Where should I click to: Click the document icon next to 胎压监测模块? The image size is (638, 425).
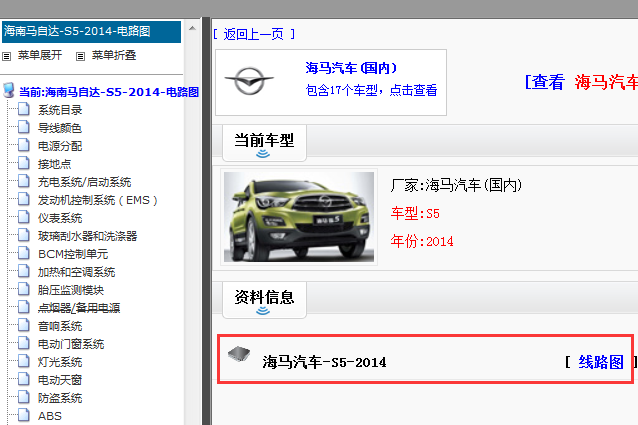[x=24, y=289]
